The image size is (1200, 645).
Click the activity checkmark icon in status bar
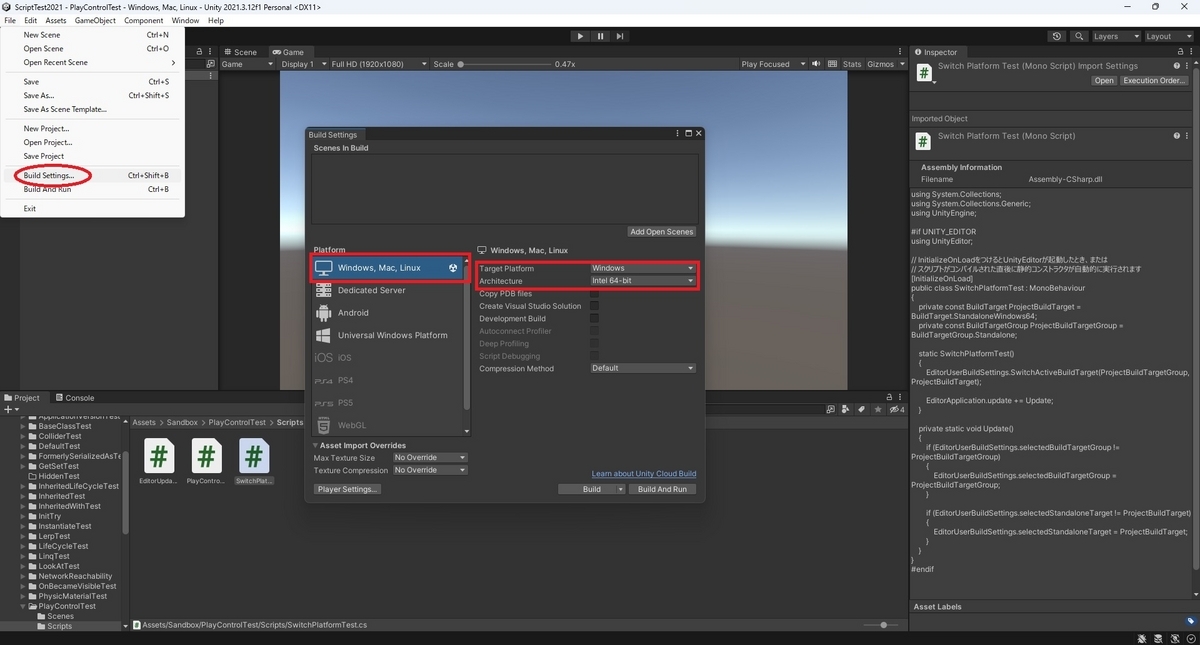[1190, 637]
